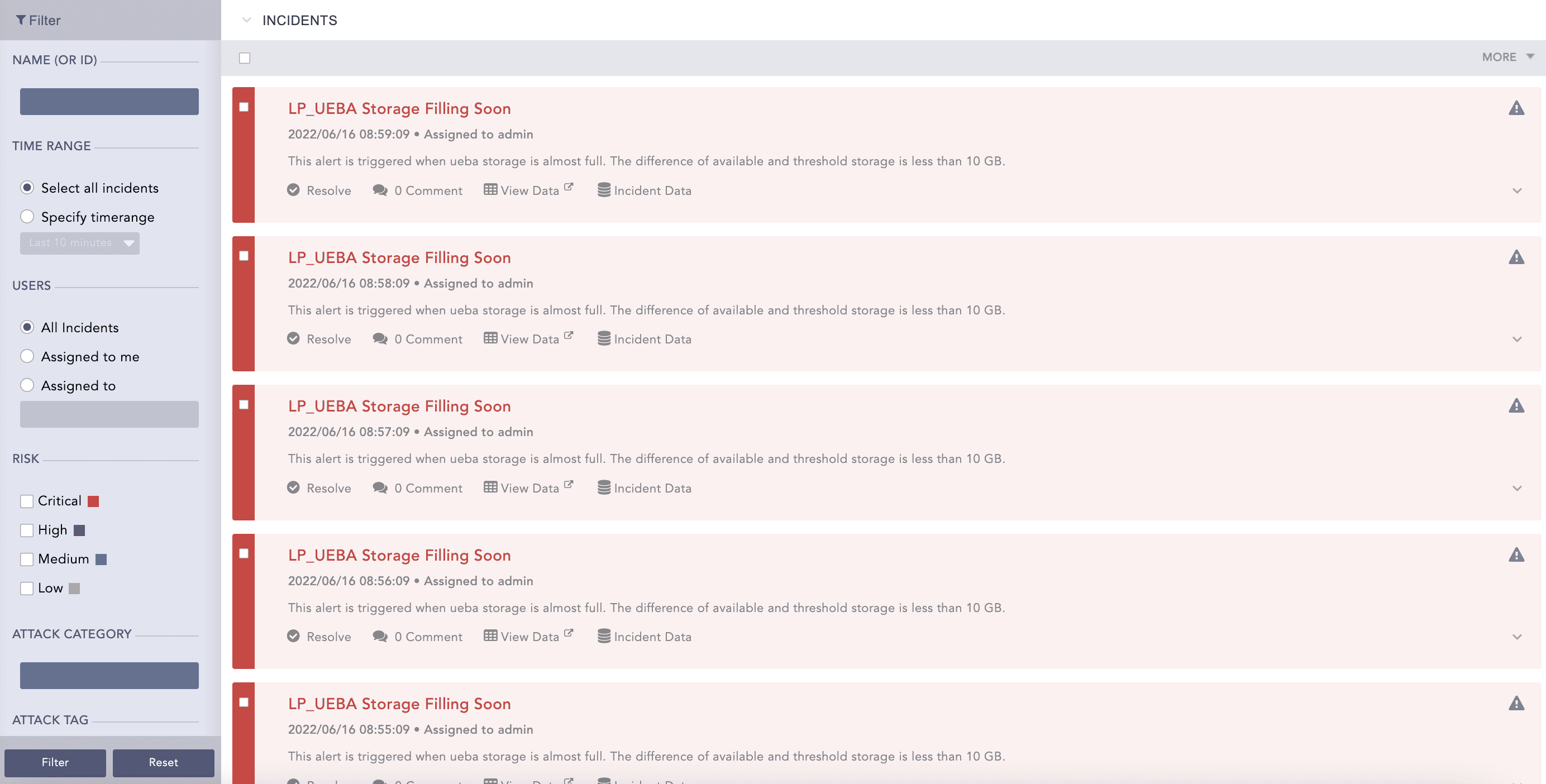Open the Last 10 minutes time dropdown
This screenshot has width=1546, height=784.
(79, 243)
